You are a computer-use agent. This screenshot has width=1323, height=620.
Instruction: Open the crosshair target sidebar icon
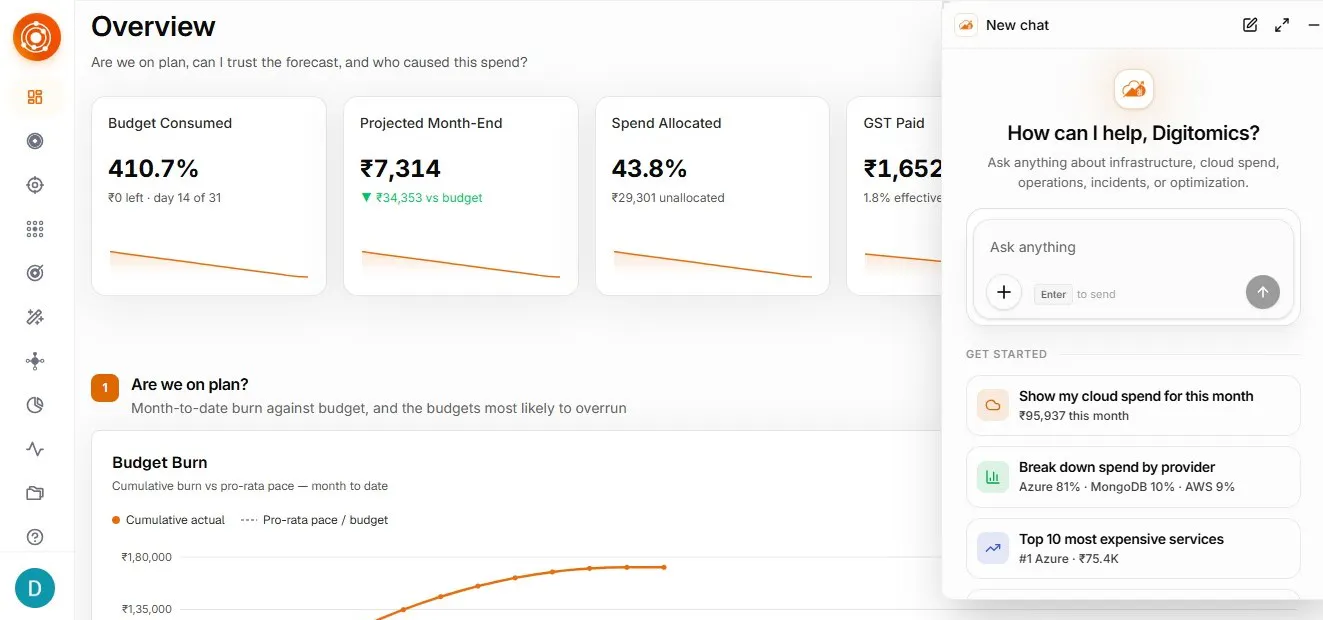click(35, 185)
